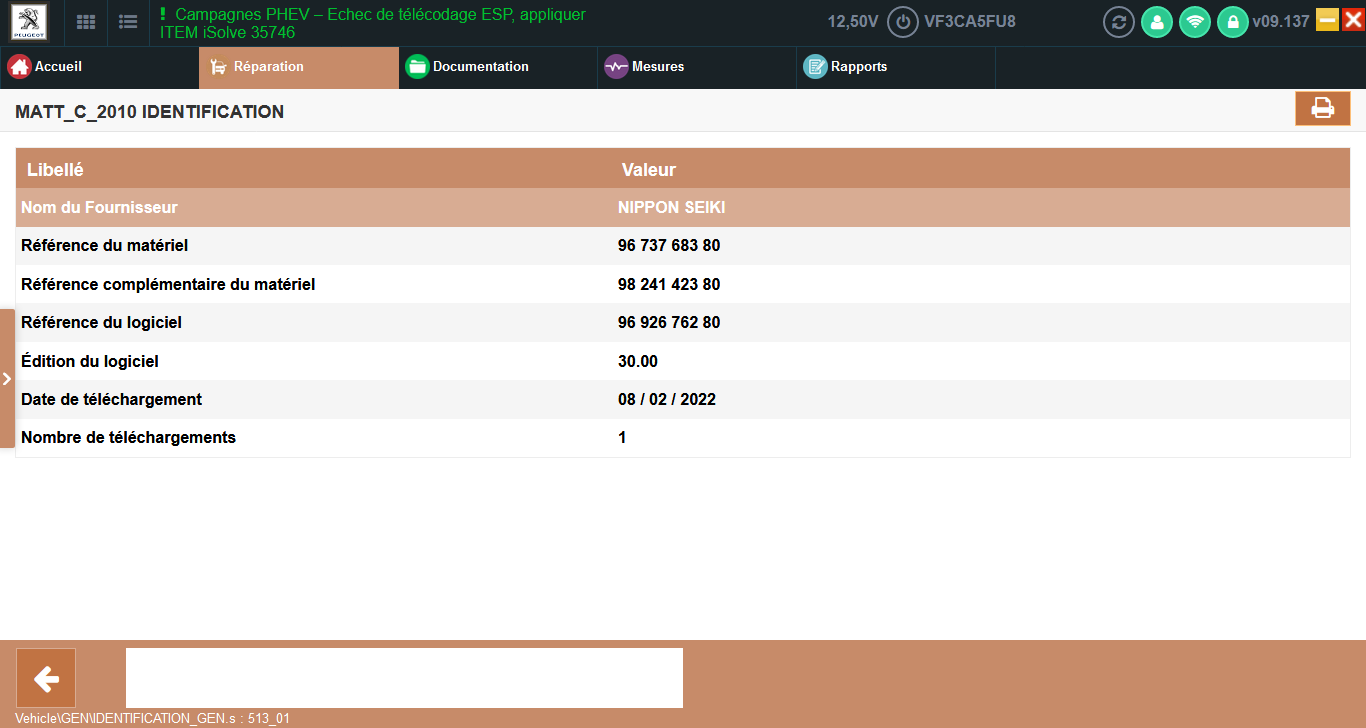Click the Peugeot logo icon
Image resolution: width=1366 pixels, height=728 pixels.
(x=29, y=22)
